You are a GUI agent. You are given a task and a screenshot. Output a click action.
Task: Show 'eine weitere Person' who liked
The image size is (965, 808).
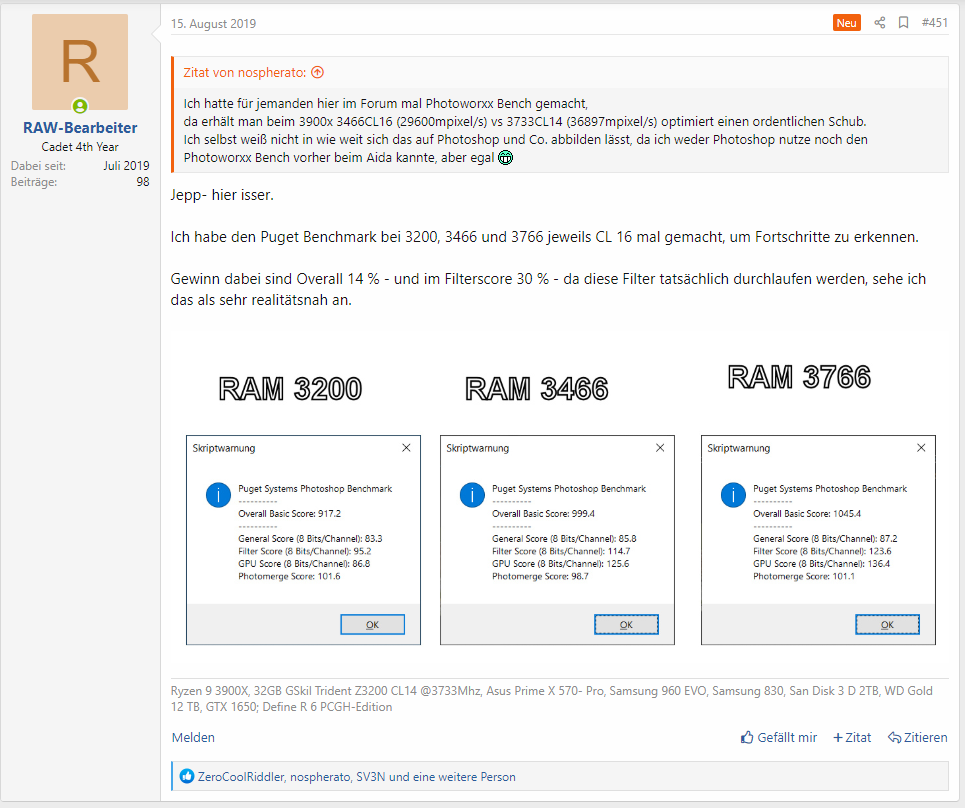464,777
